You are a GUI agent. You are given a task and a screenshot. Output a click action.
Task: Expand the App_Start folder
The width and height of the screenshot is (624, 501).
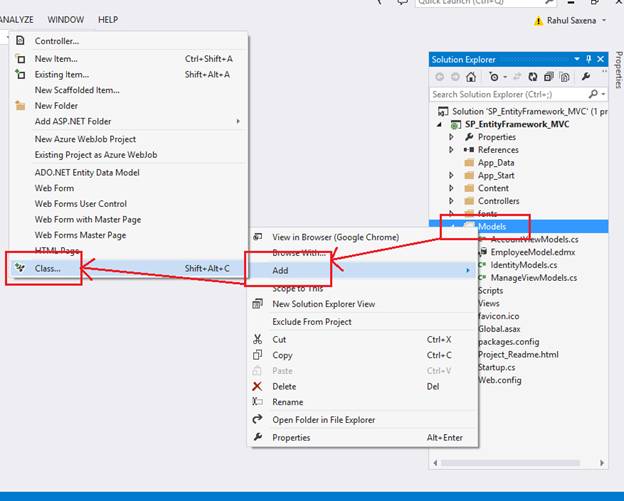click(x=451, y=175)
